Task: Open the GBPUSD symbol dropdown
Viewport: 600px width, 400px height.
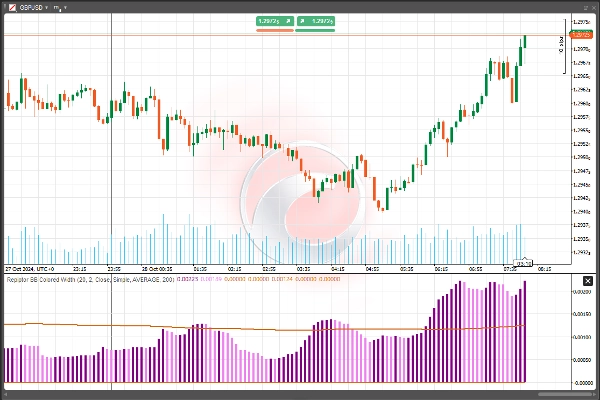Action: pos(46,6)
